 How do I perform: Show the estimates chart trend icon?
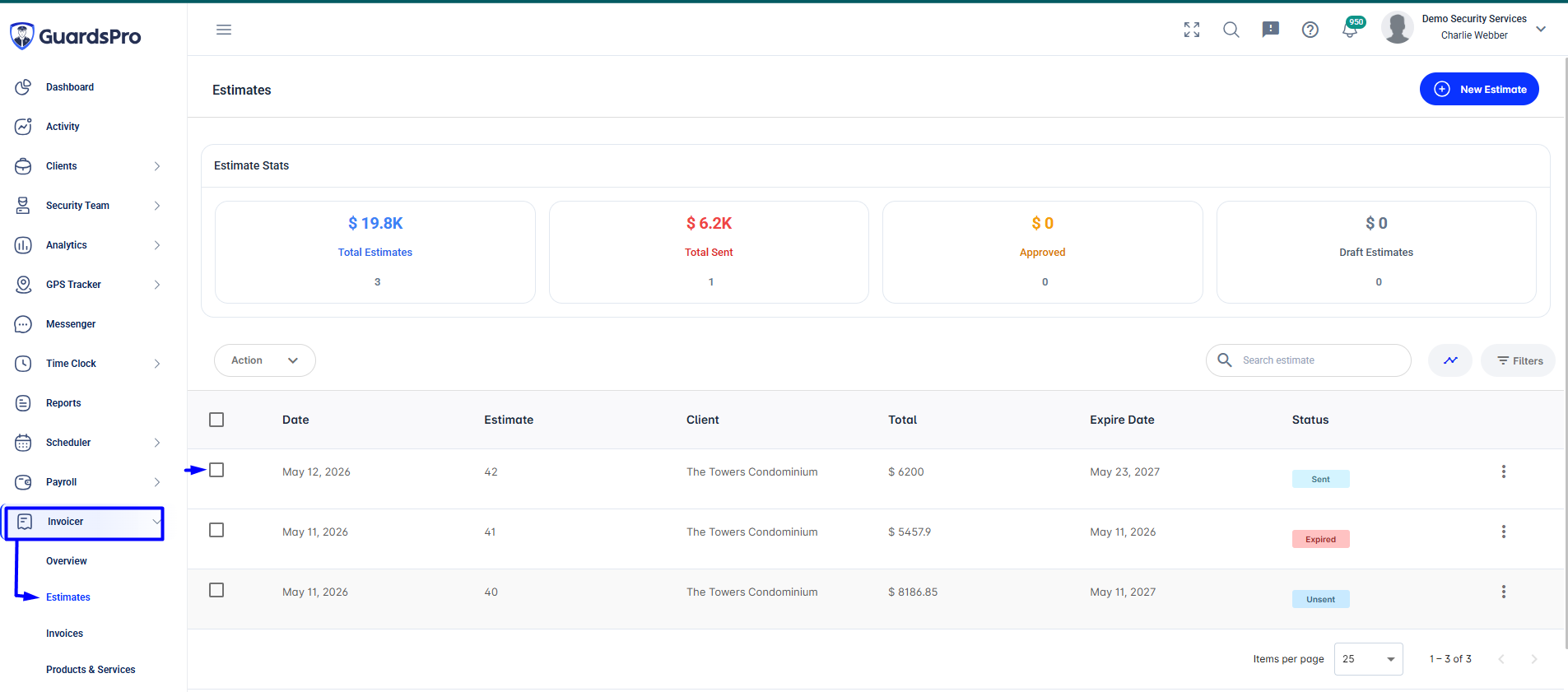1450,360
